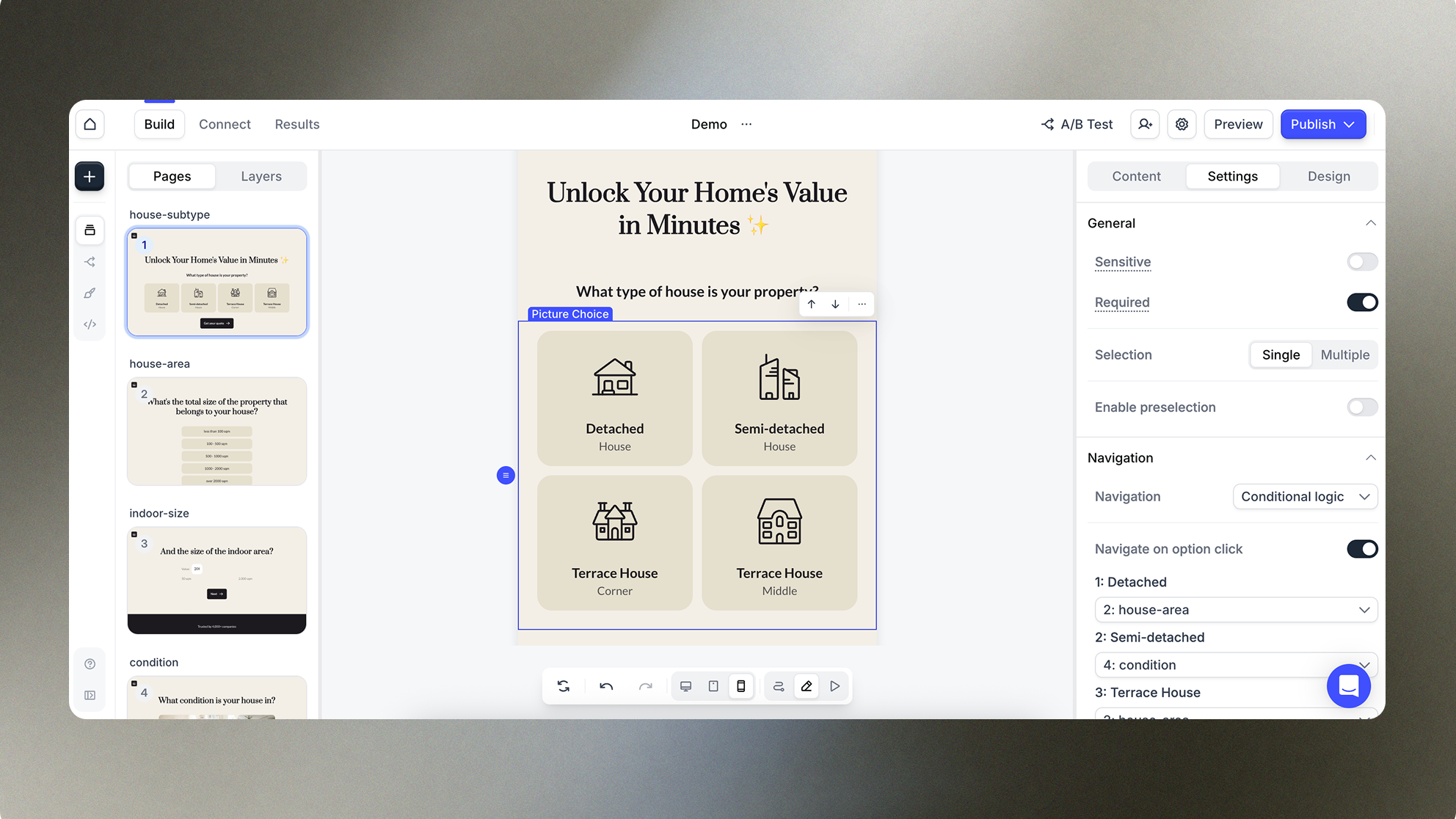Screen dimensions: 1456x819
Task: Enable the Sensitive toggle
Action: click(1362, 262)
